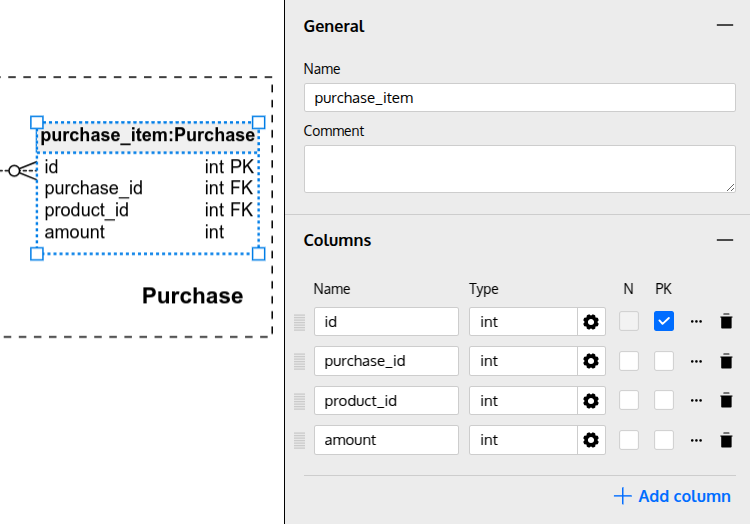Viewport: 750px width, 524px height.
Task: Select purchase_item table header in diagram
Action: tap(147, 135)
